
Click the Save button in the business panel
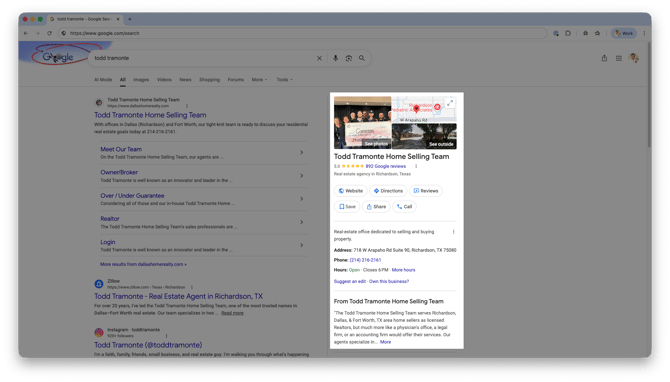click(x=347, y=207)
